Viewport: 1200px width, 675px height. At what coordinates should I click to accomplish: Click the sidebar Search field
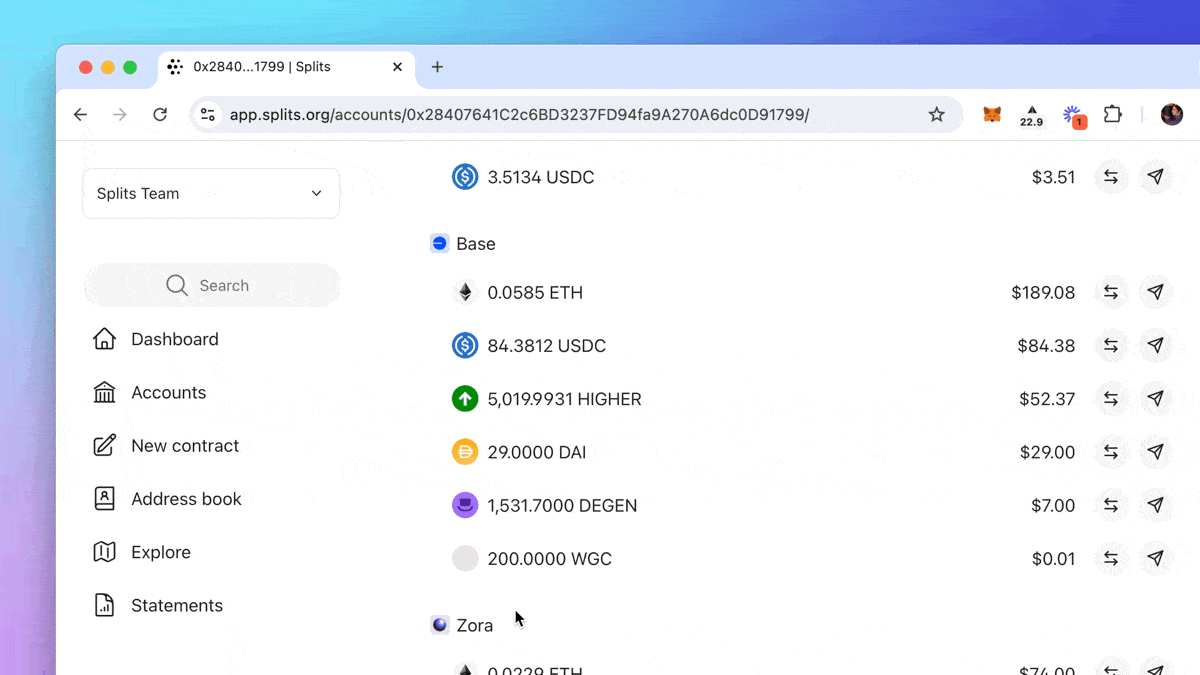212,285
